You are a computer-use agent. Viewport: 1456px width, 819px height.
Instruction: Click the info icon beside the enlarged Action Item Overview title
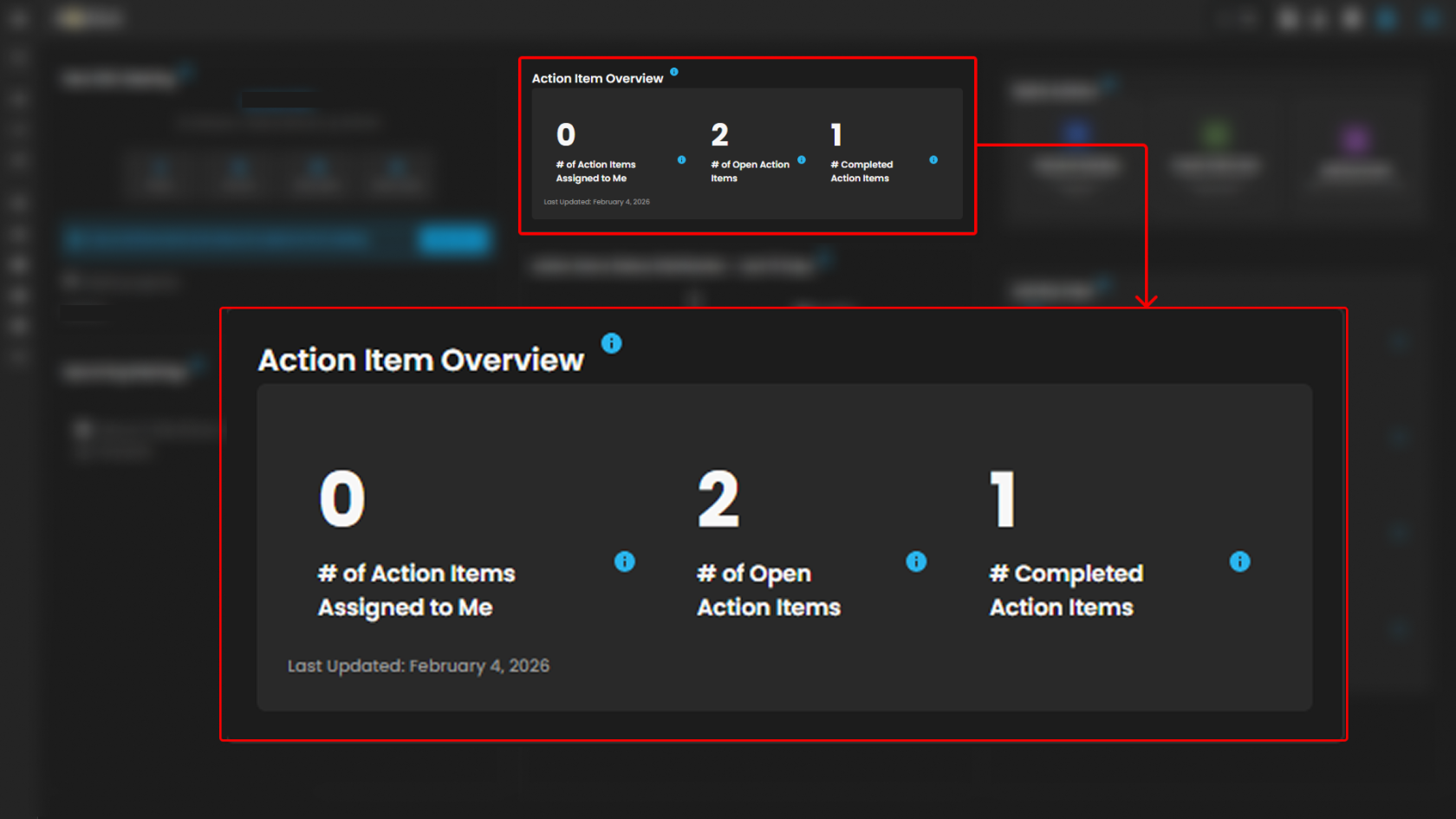pyautogui.click(x=611, y=343)
